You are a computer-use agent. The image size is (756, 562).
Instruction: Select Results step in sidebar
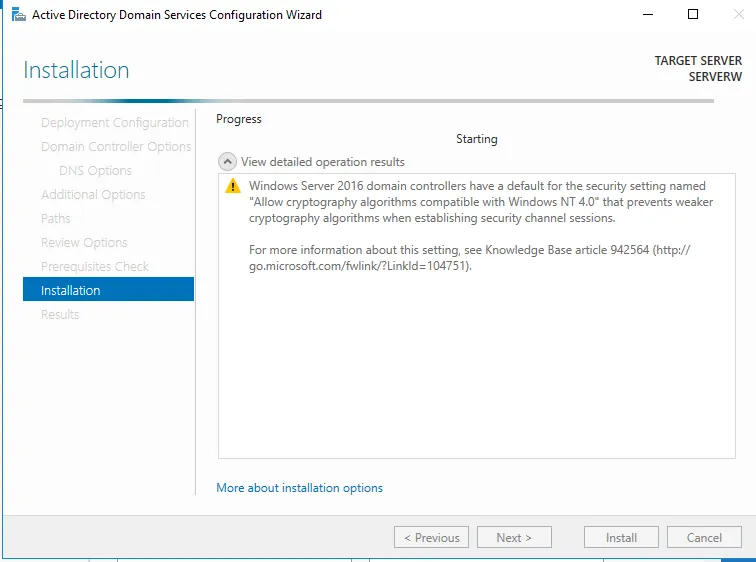point(60,314)
